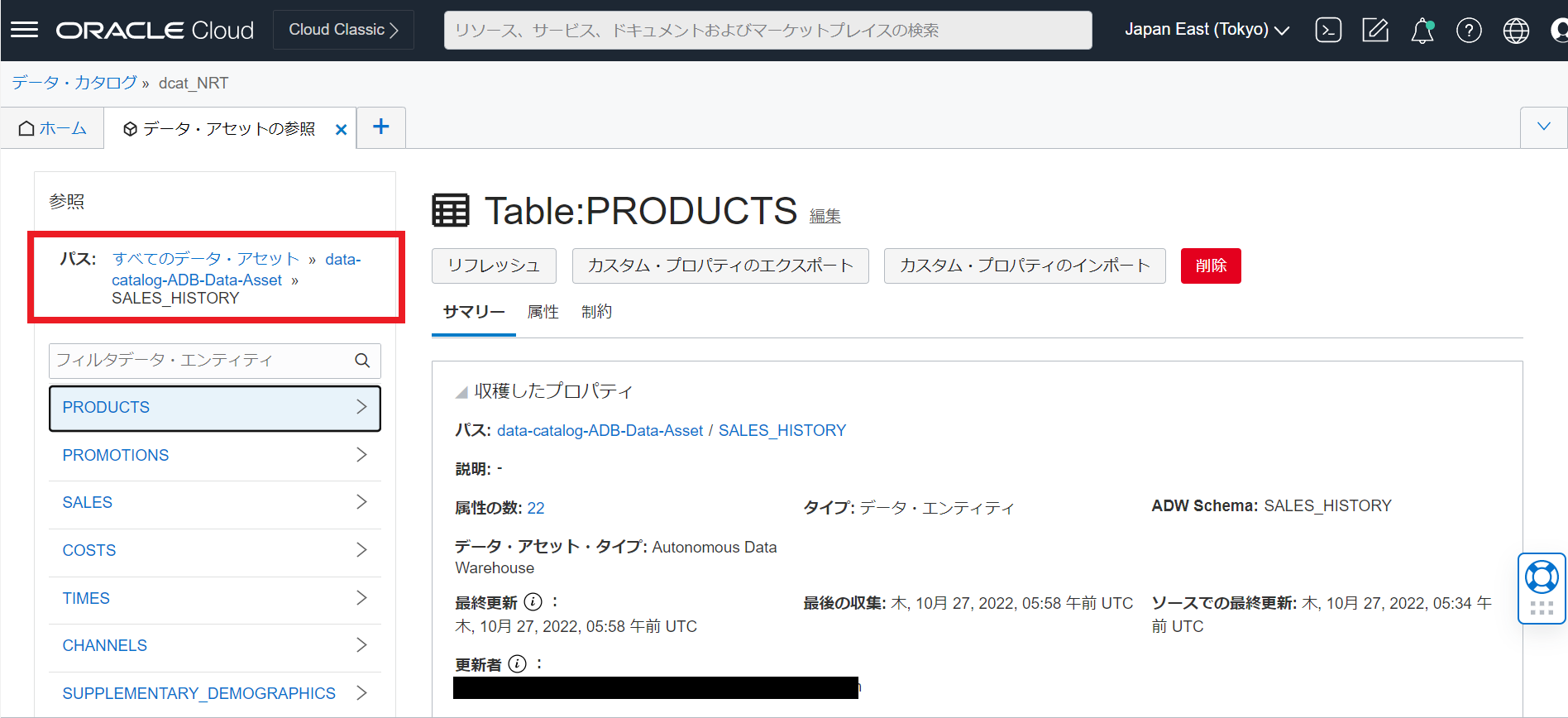
Task: Select the SALES entity in list
Action: (88, 502)
